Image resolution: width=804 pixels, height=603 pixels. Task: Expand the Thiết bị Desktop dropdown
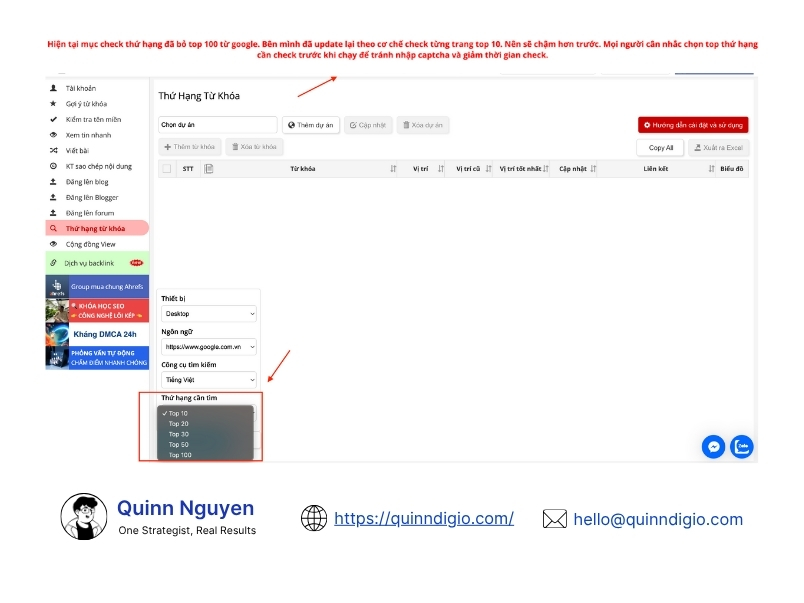coord(209,314)
